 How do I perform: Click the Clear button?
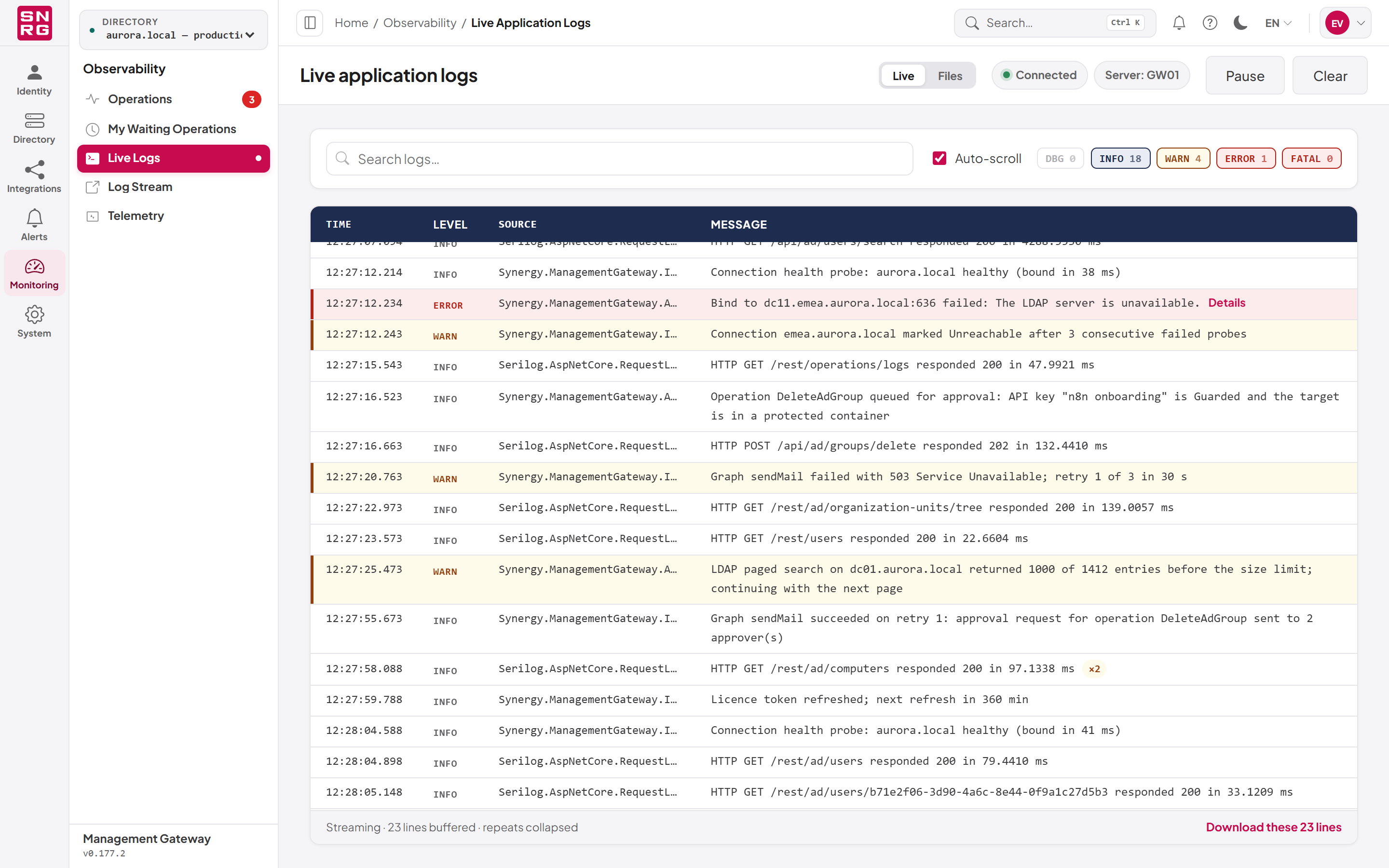(1330, 76)
